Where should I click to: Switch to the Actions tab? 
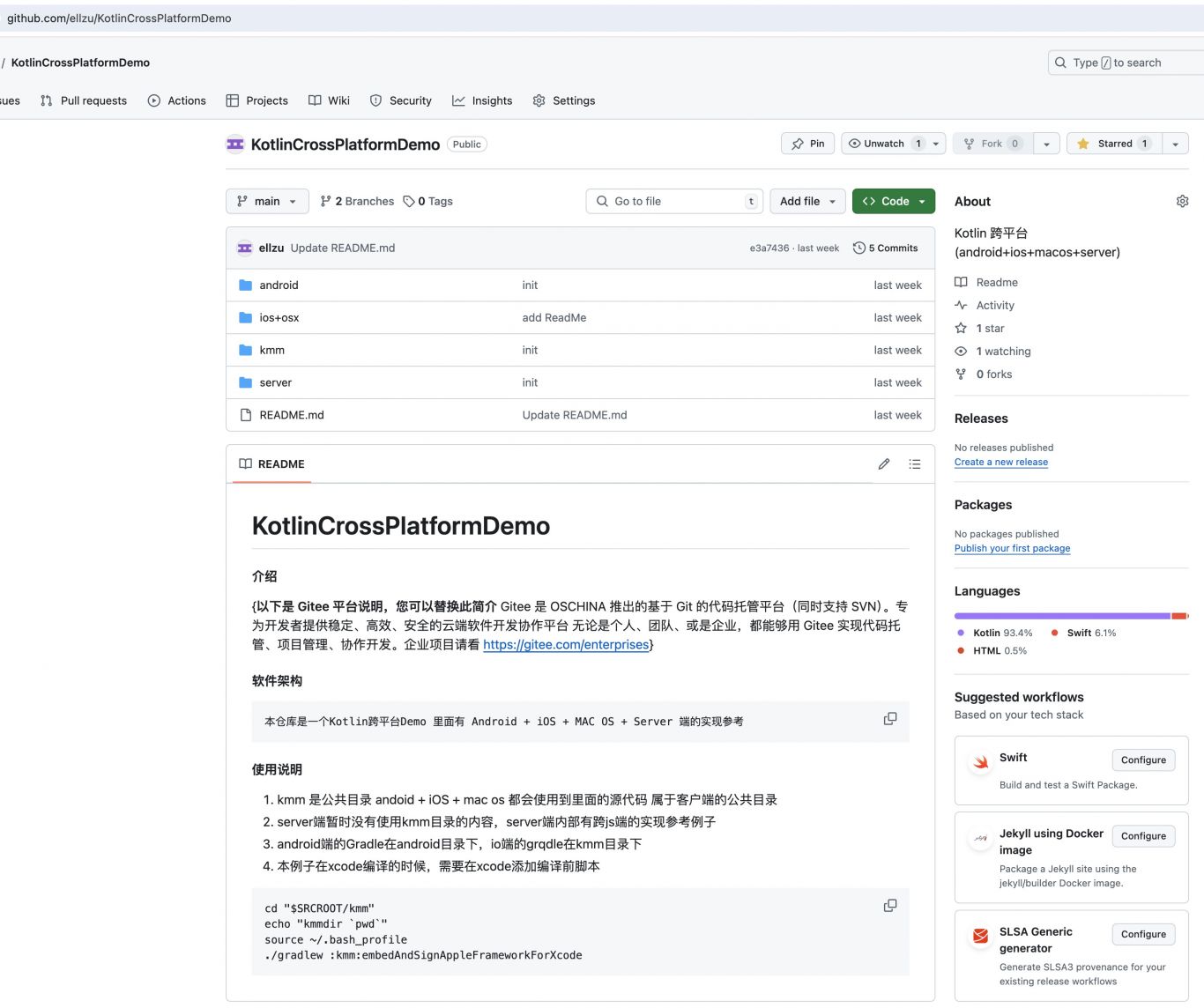click(177, 100)
